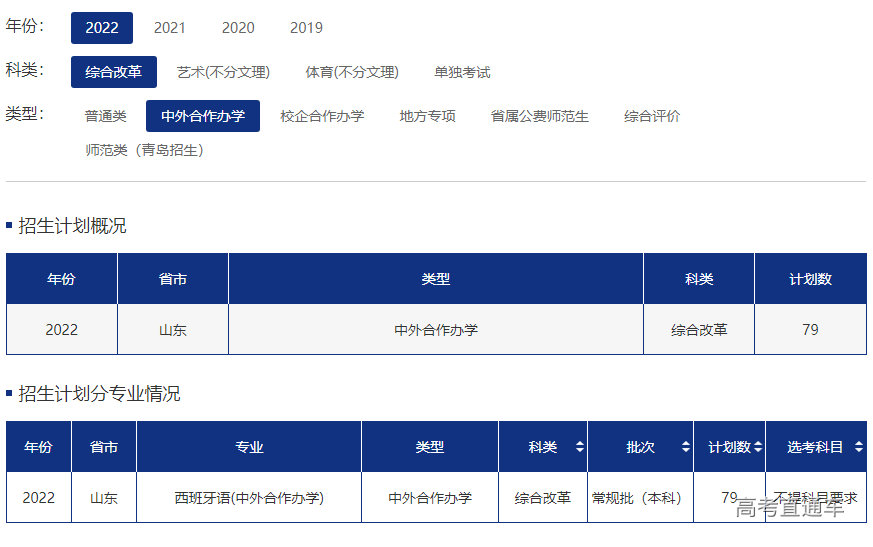873x547 pixels.
Task: Select year 2022 filter
Action: click(102, 28)
